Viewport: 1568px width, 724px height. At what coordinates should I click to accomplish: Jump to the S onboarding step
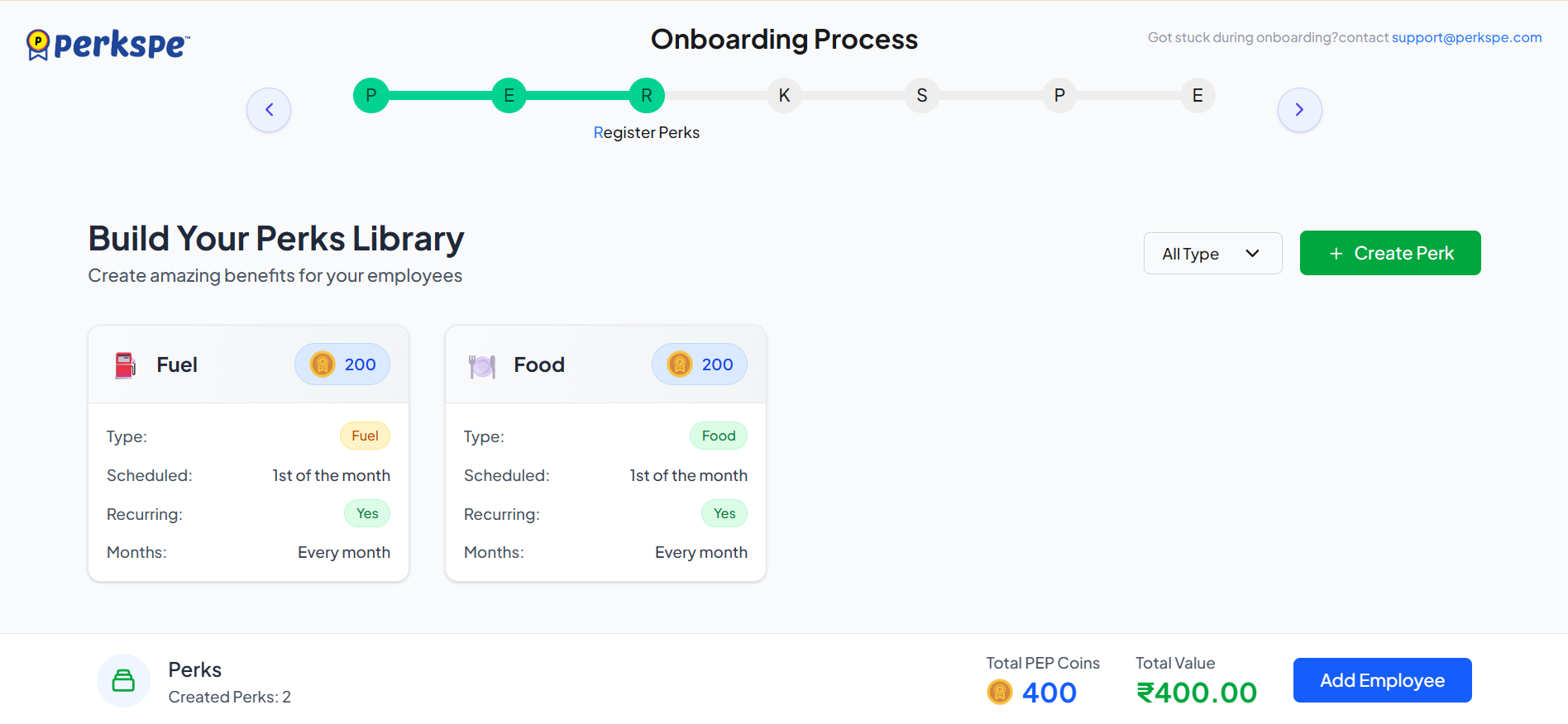pos(922,96)
